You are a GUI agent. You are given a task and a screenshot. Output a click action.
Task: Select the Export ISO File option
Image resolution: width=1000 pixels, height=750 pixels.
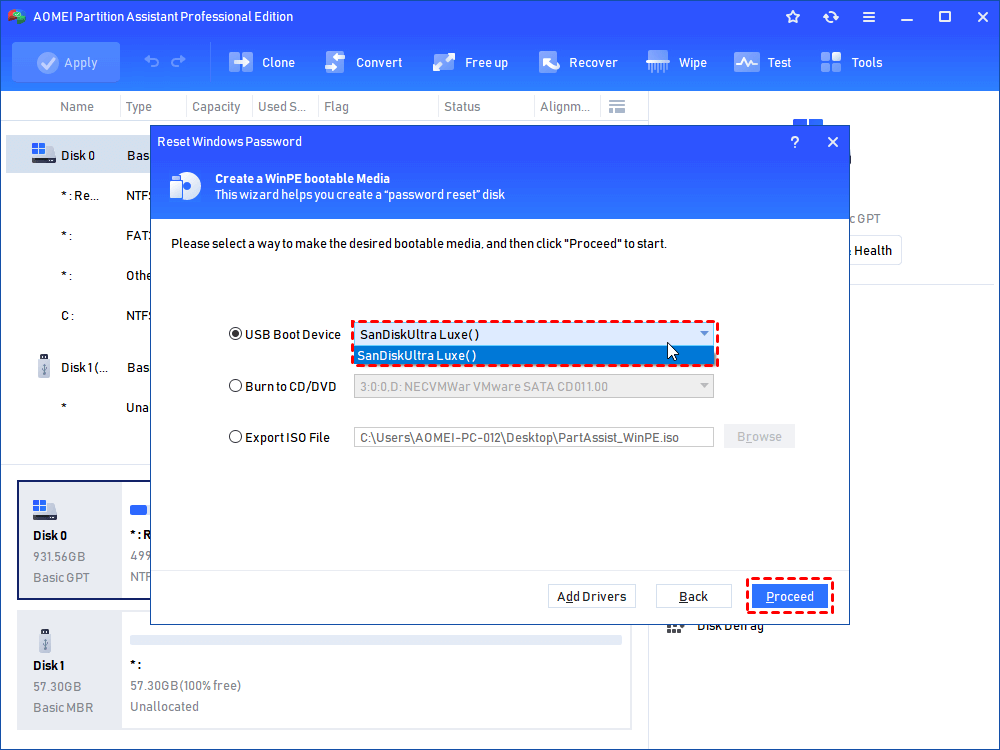[236, 437]
